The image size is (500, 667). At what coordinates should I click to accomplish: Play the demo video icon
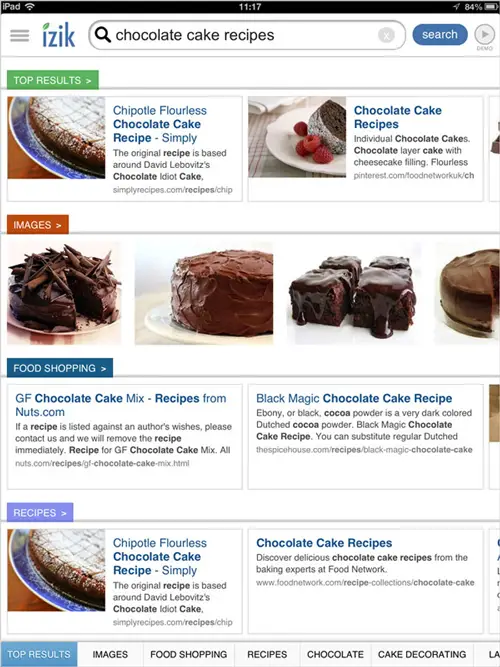point(484,34)
